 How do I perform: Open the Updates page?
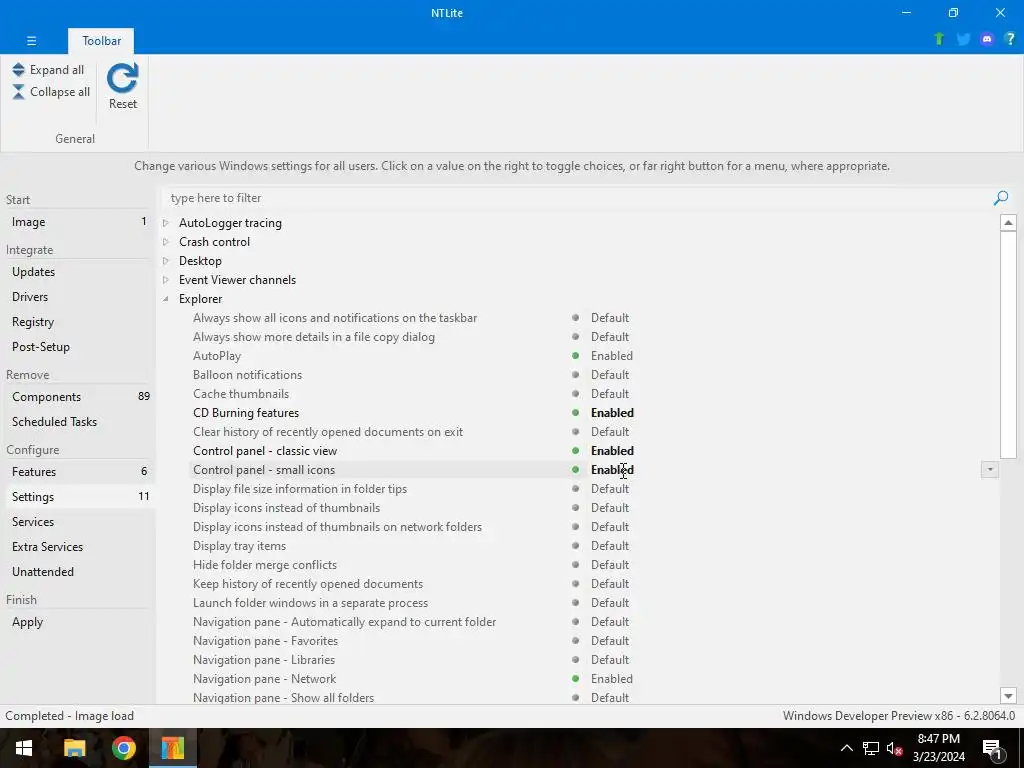[79, 272]
